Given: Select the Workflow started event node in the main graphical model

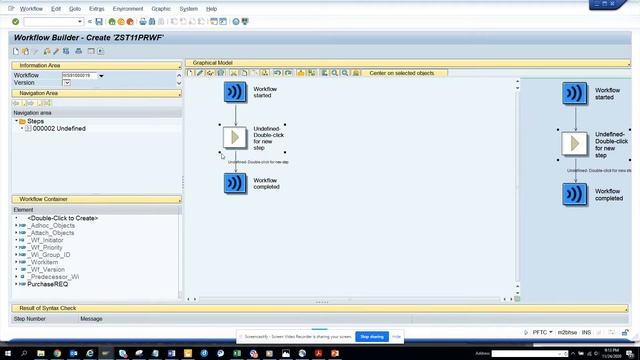Looking at the screenshot, I should pyautogui.click(x=235, y=92).
